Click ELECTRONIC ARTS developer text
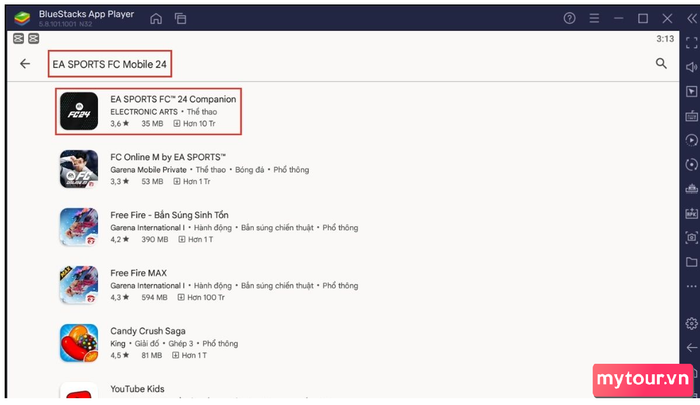 point(144,112)
